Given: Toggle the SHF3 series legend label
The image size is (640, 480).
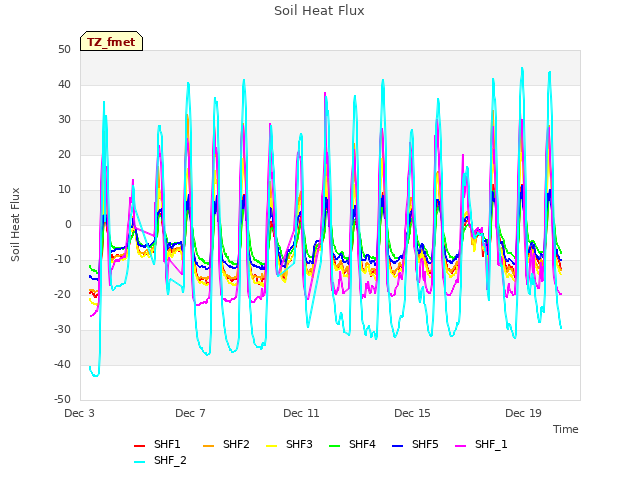Looking at the screenshot, I should tap(299, 444).
